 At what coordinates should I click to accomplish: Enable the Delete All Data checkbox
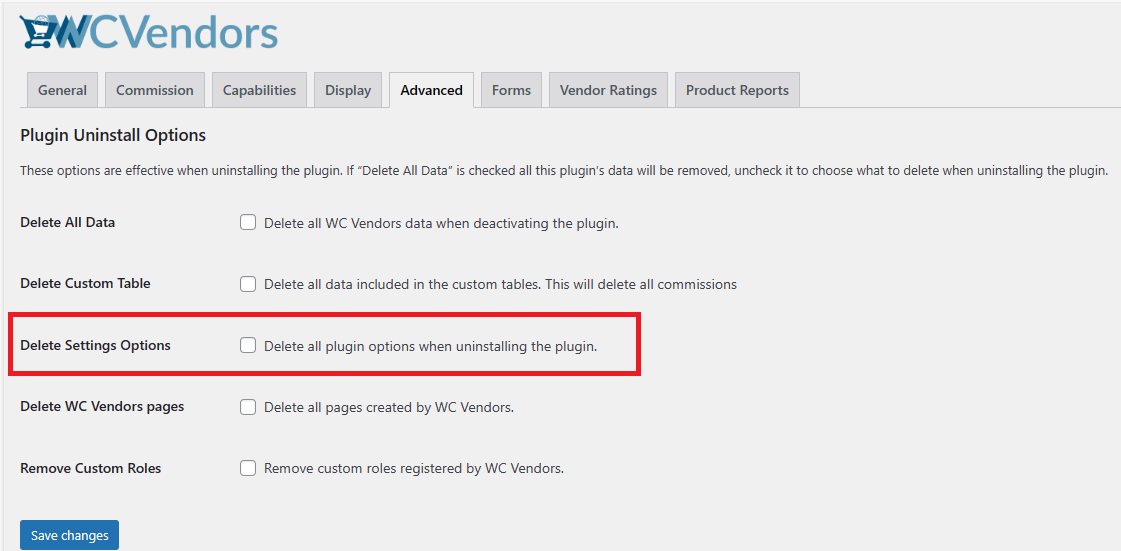[248, 223]
